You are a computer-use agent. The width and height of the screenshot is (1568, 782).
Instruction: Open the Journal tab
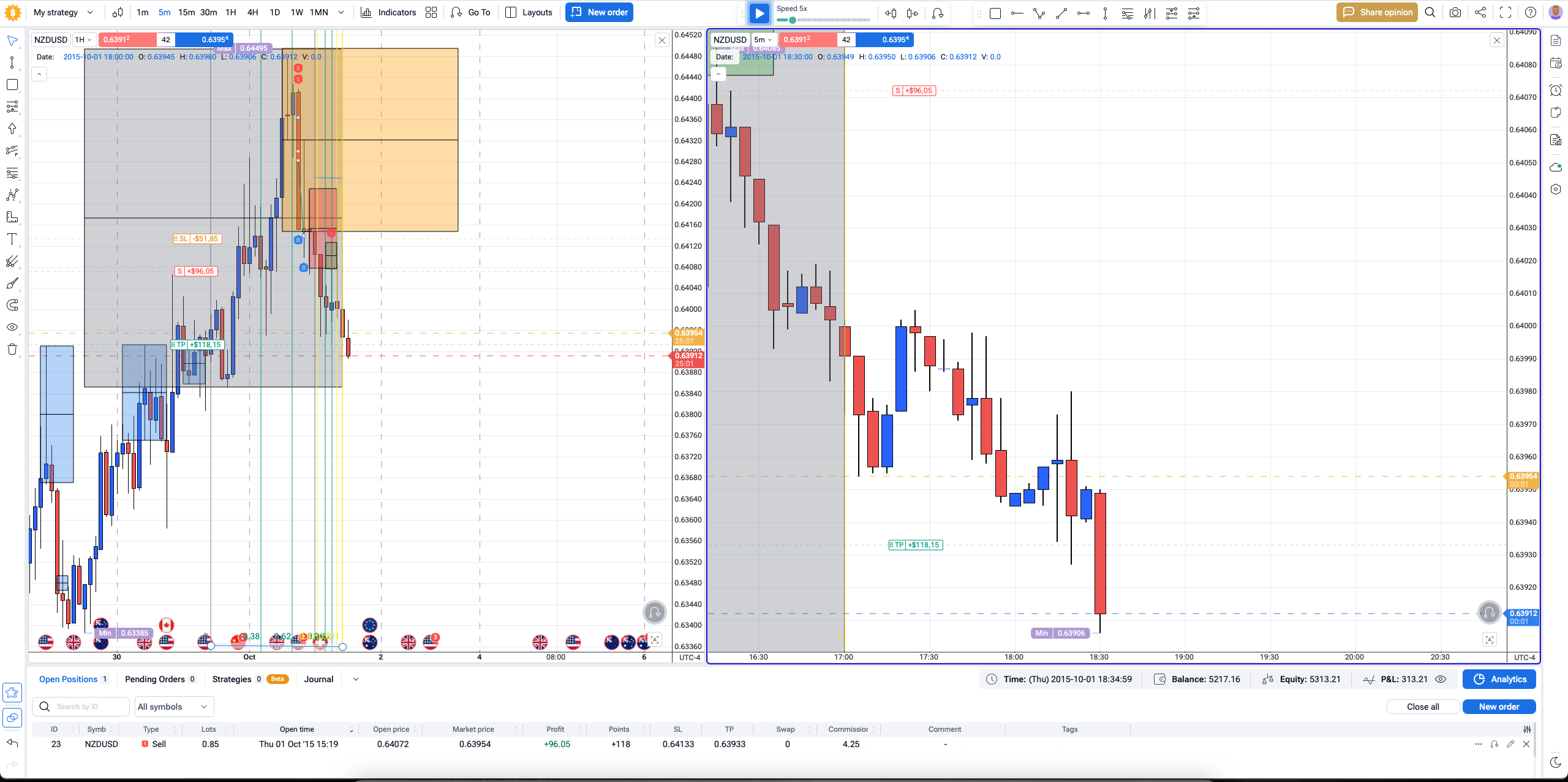pyautogui.click(x=318, y=679)
